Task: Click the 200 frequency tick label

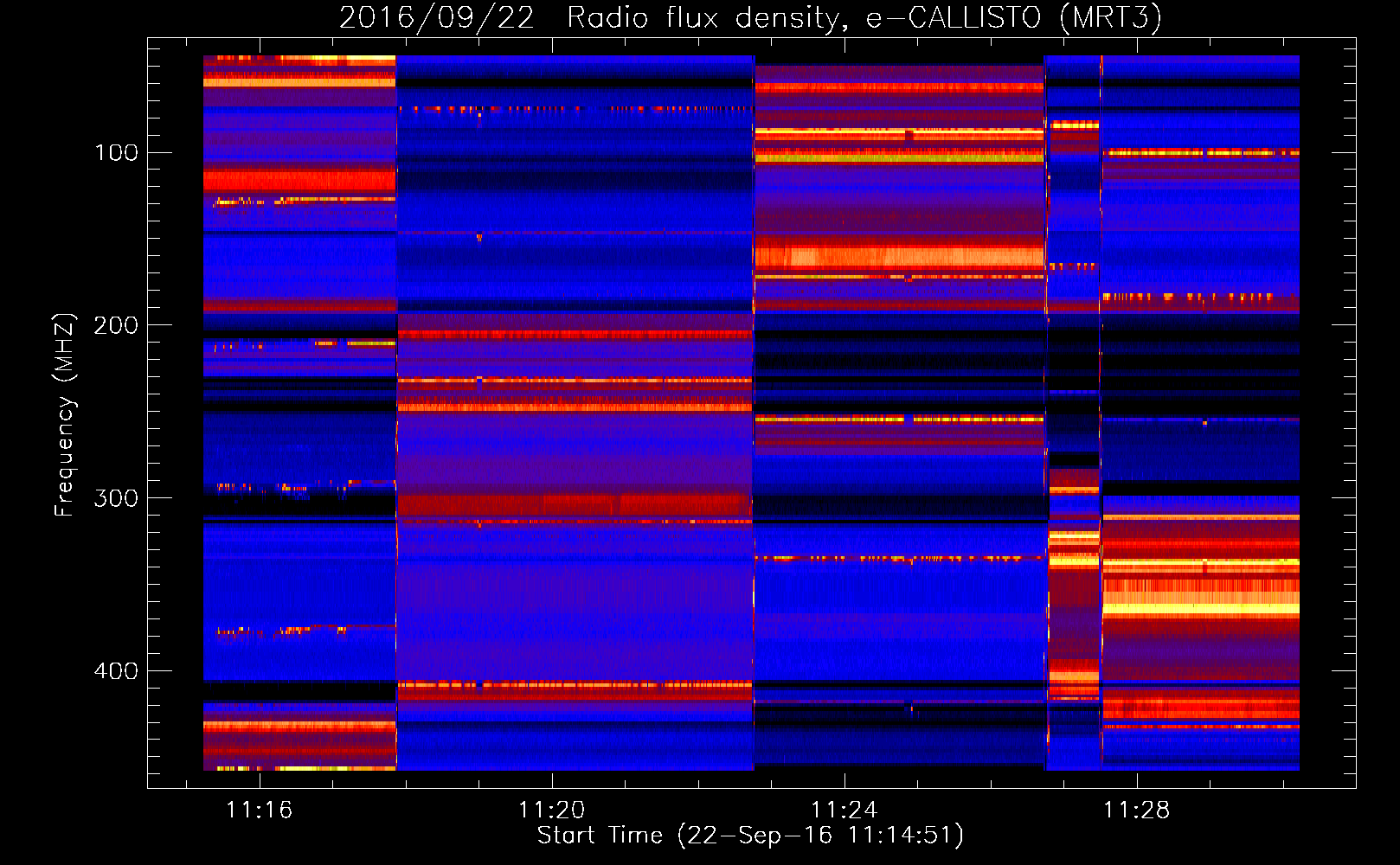Action: click(116, 325)
